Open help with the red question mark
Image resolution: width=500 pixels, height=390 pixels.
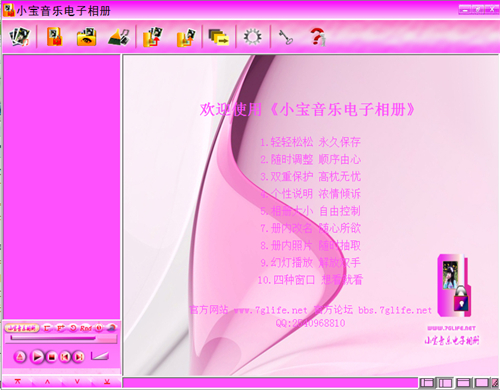pos(318,37)
